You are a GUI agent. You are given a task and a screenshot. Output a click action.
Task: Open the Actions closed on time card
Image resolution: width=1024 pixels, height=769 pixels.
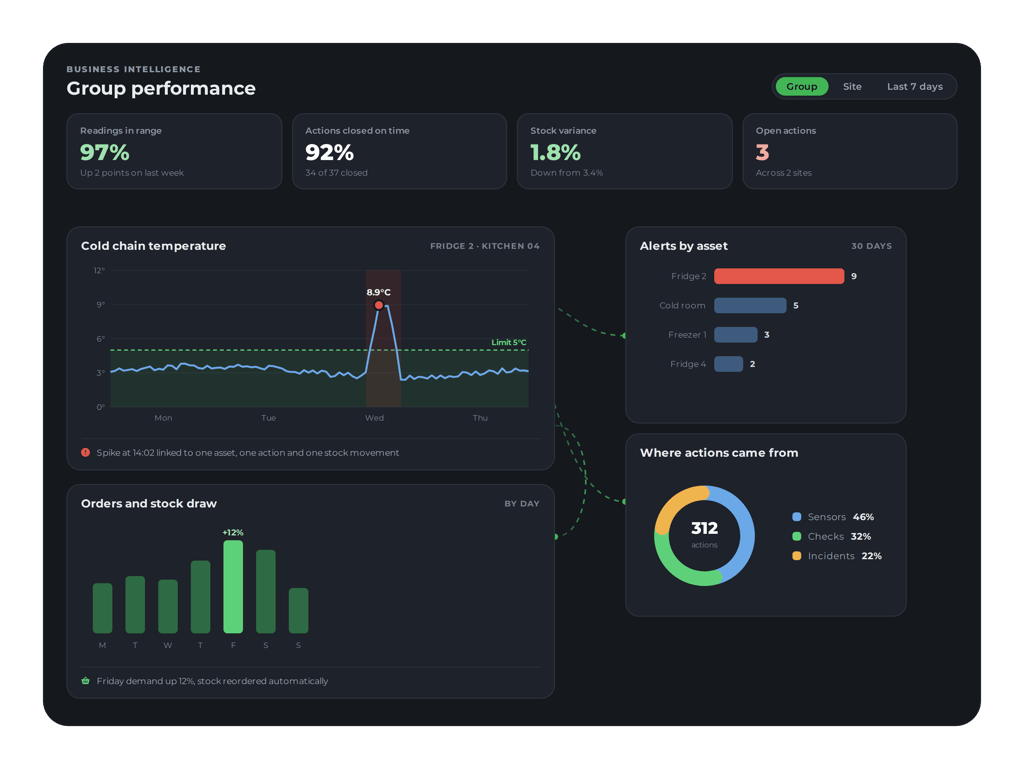point(400,151)
